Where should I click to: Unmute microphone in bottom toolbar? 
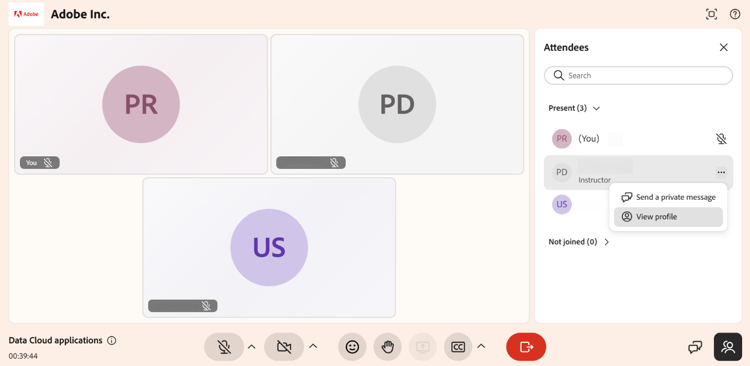point(224,346)
